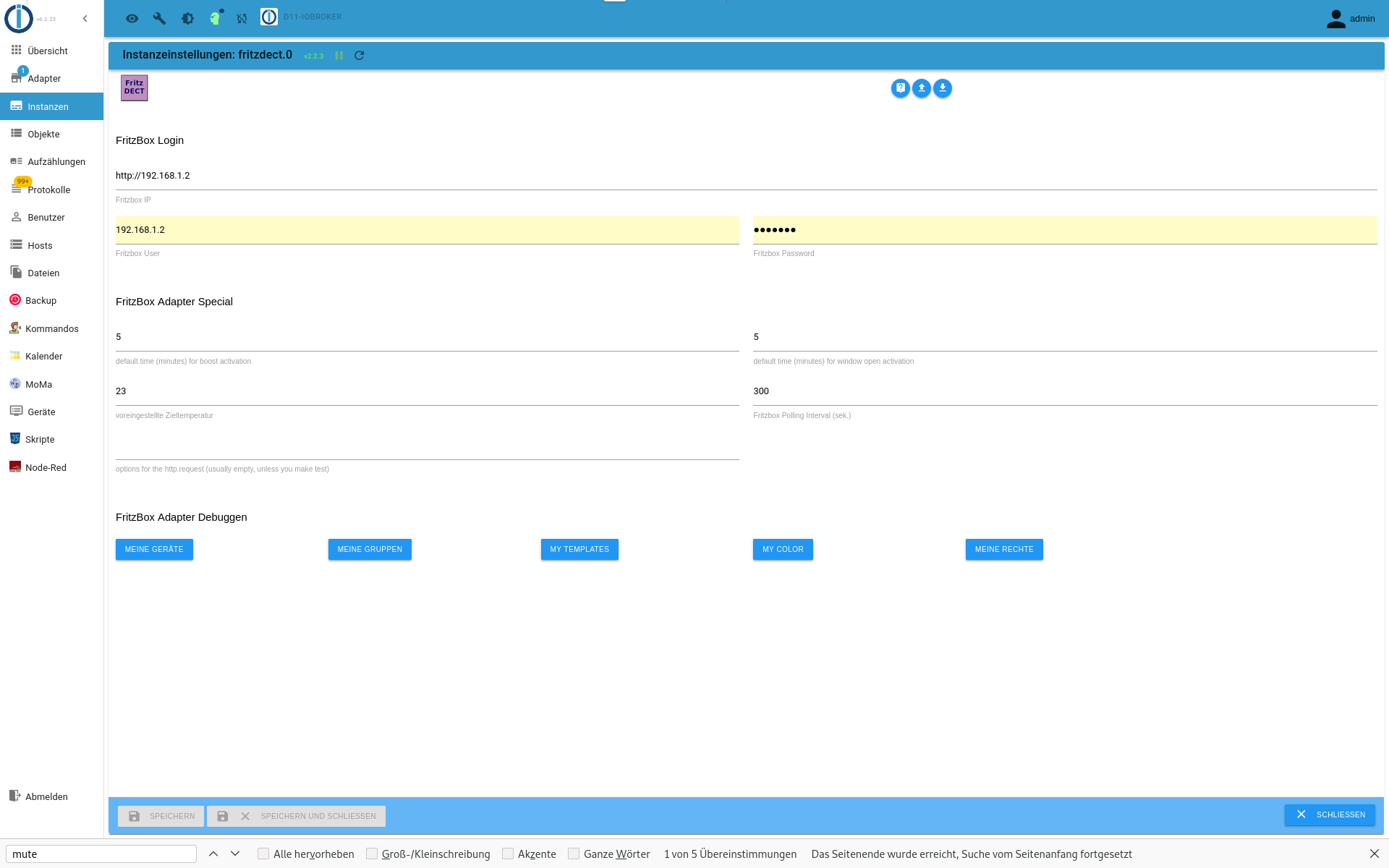The width and height of the screenshot is (1389, 868).
Task: Open Aufzählungen in the sidebar
Action: (51, 161)
